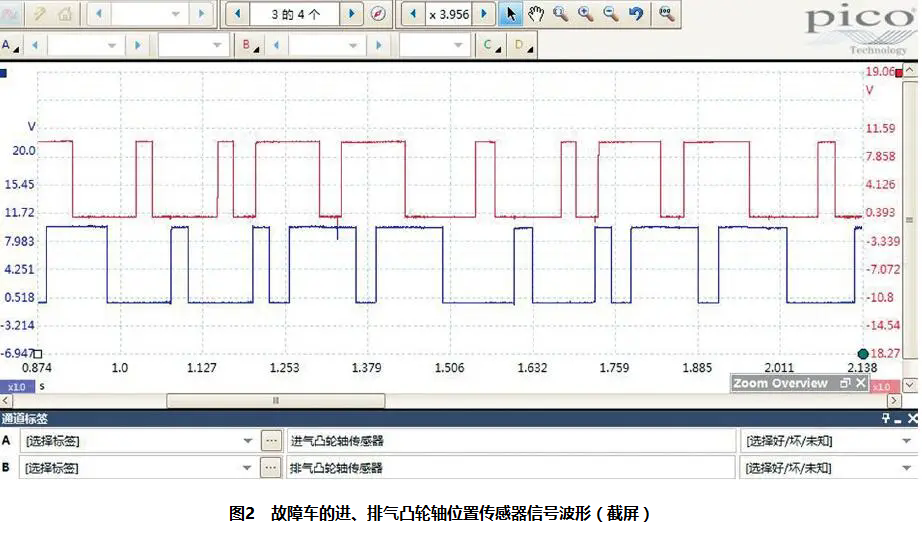
Task: Select the hand pan tool
Action: [536, 14]
